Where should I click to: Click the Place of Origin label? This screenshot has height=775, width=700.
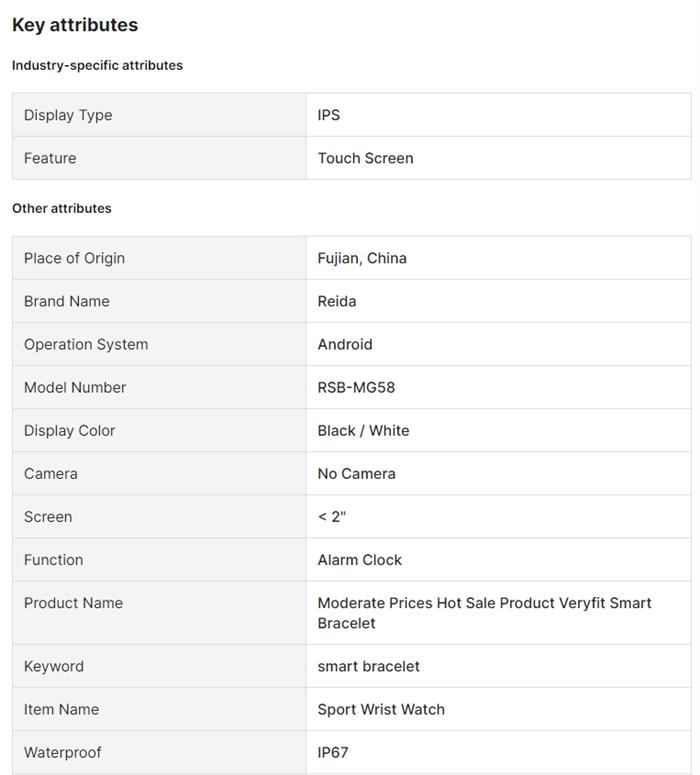tap(74, 258)
